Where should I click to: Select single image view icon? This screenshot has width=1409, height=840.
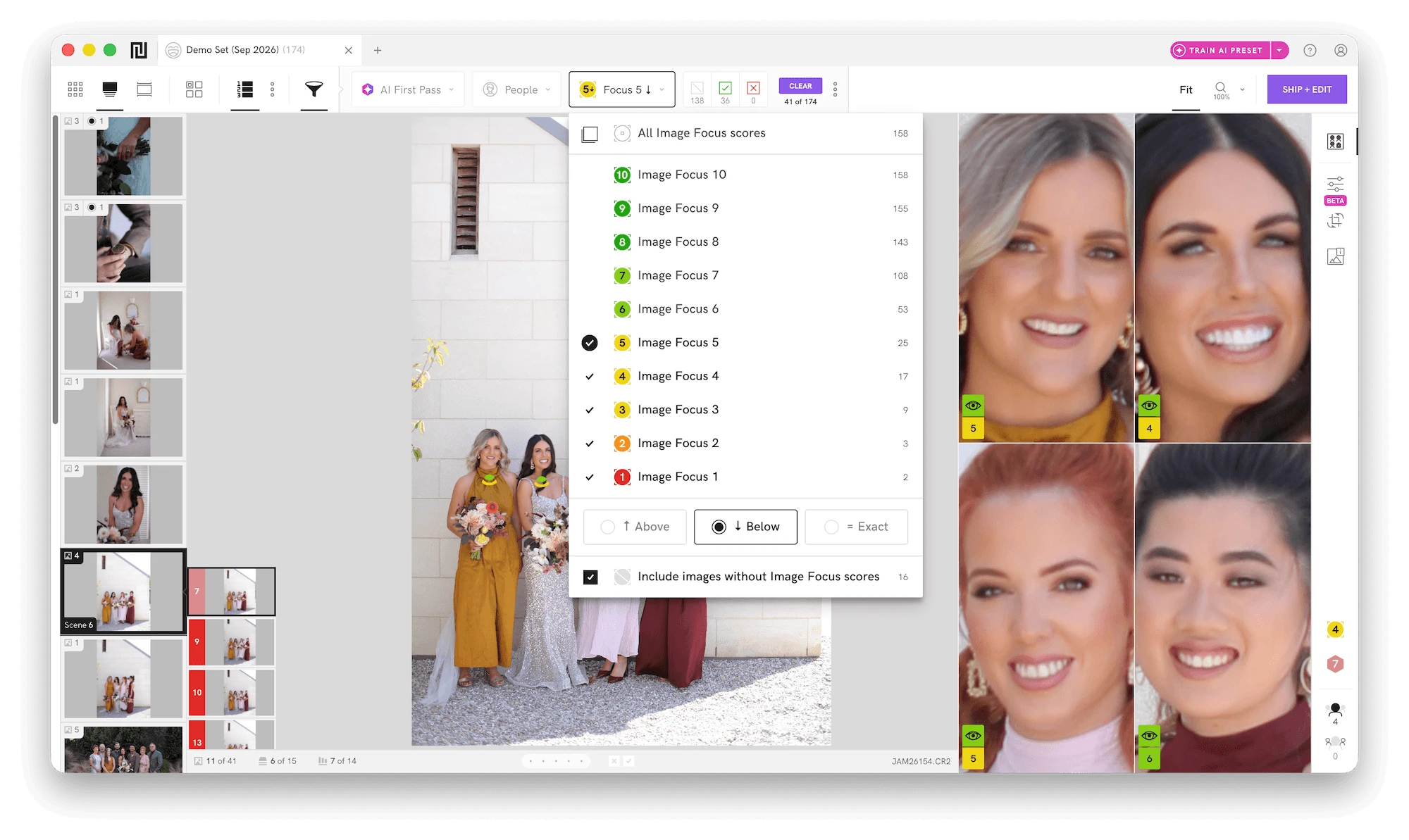[x=110, y=89]
